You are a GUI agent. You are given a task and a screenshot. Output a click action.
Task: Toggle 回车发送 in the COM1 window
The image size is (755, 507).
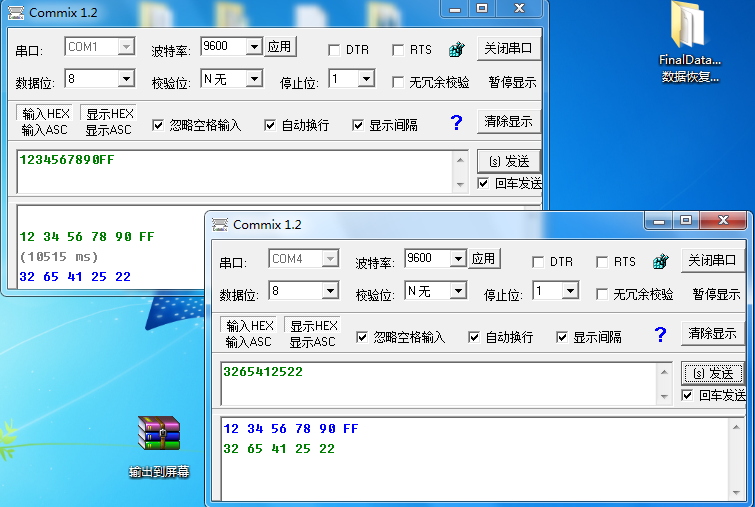[x=483, y=183]
